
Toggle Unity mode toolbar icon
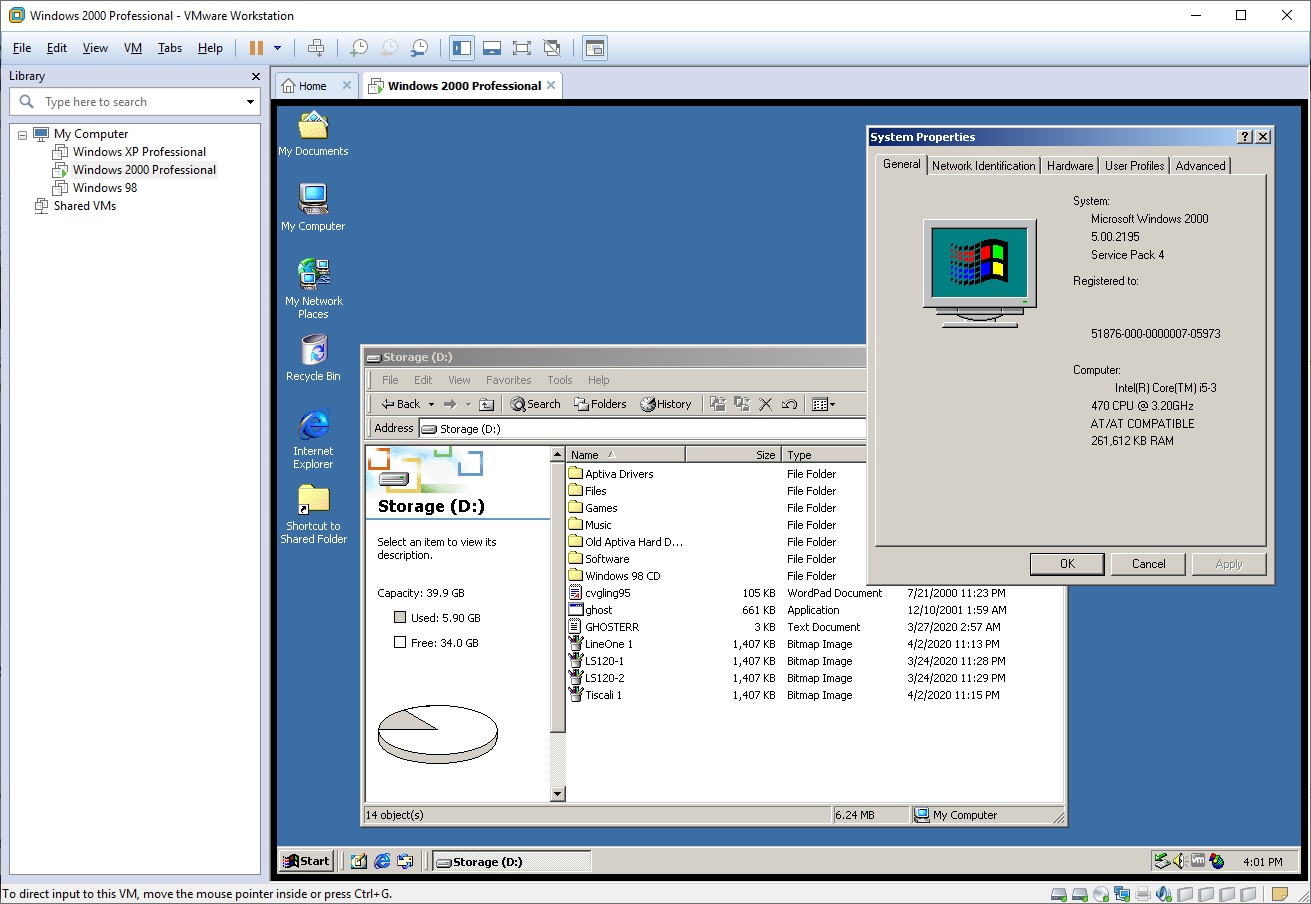pyautogui.click(x=552, y=48)
